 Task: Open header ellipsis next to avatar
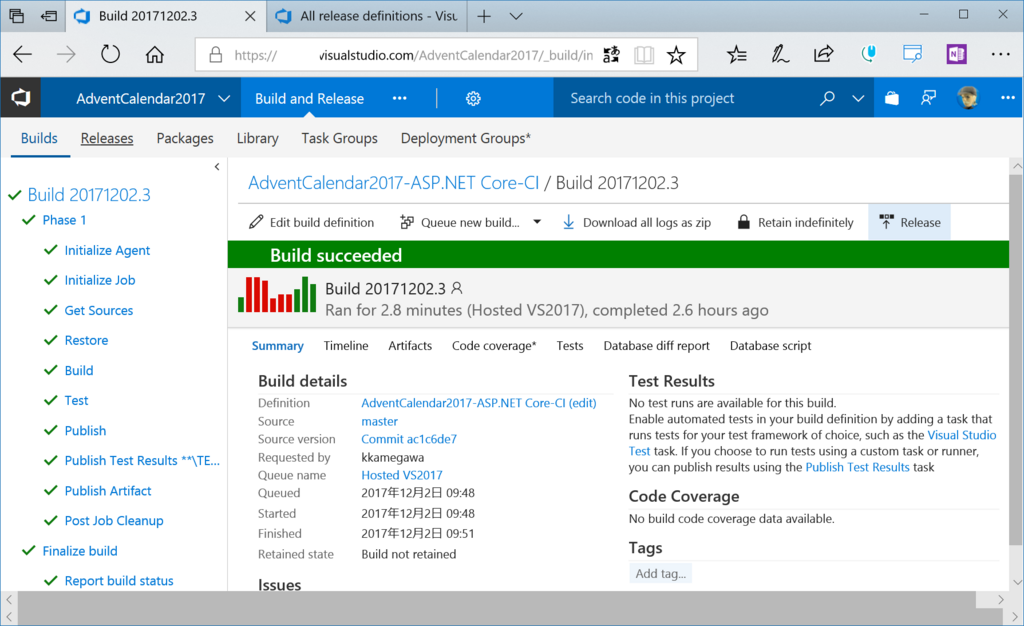click(x=1008, y=98)
